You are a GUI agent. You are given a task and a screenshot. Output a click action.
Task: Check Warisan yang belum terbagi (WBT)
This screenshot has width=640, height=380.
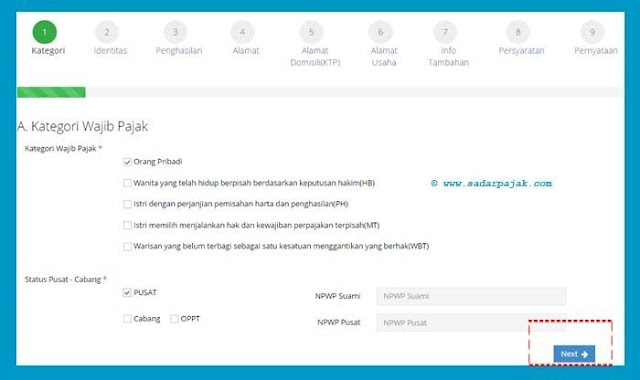click(127, 247)
